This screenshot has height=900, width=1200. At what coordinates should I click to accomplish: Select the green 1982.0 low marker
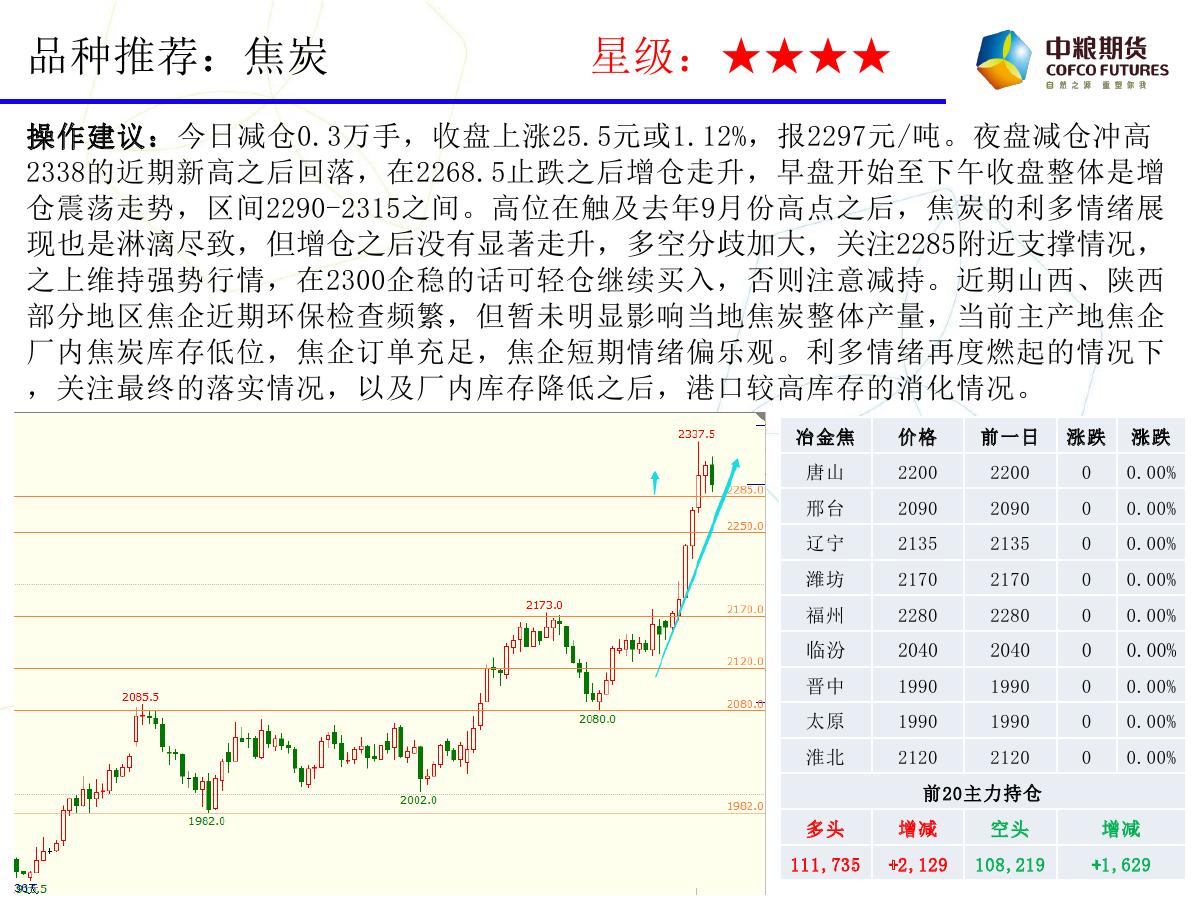(206, 821)
